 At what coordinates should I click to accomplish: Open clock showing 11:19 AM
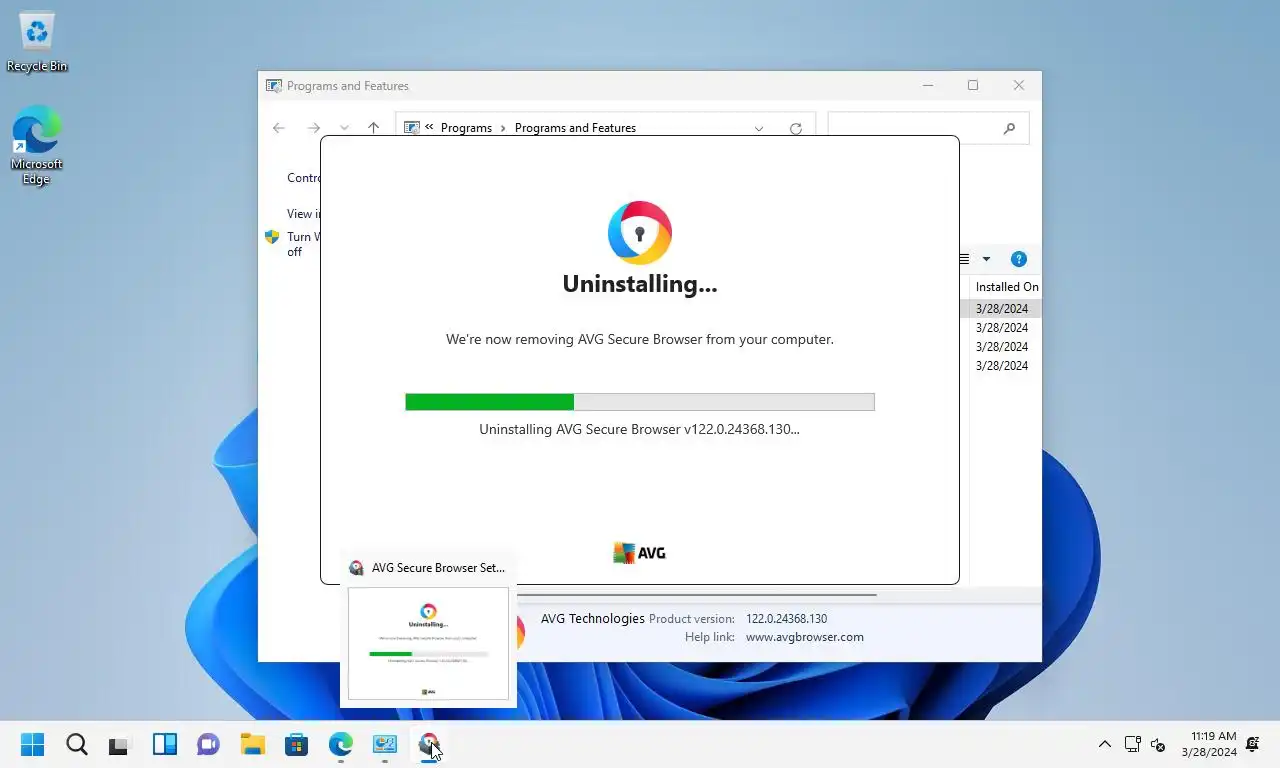(x=1209, y=744)
